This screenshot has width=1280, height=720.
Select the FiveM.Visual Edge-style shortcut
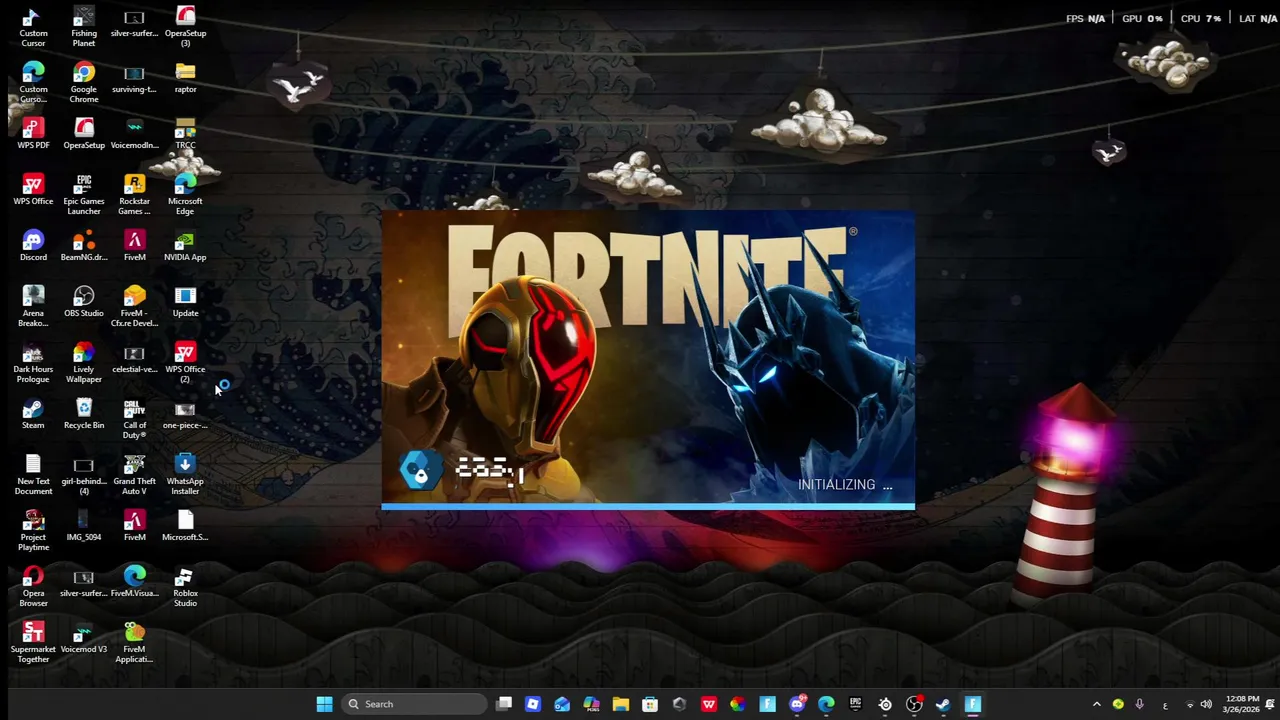[134, 582]
